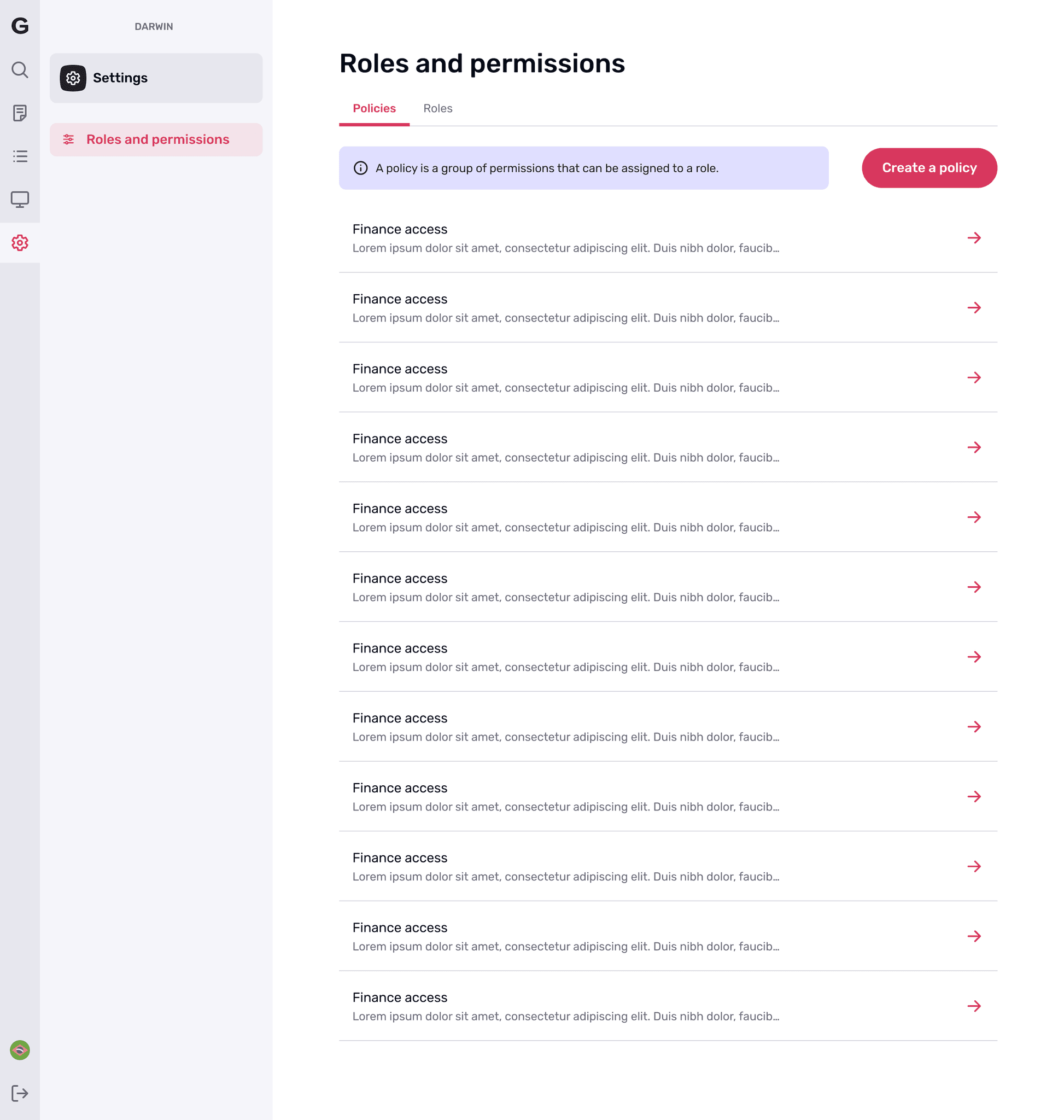The width and height of the screenshot is (1064, 1120).
Task: Click the Settings header in the side panel
Action: coord(156,78)
